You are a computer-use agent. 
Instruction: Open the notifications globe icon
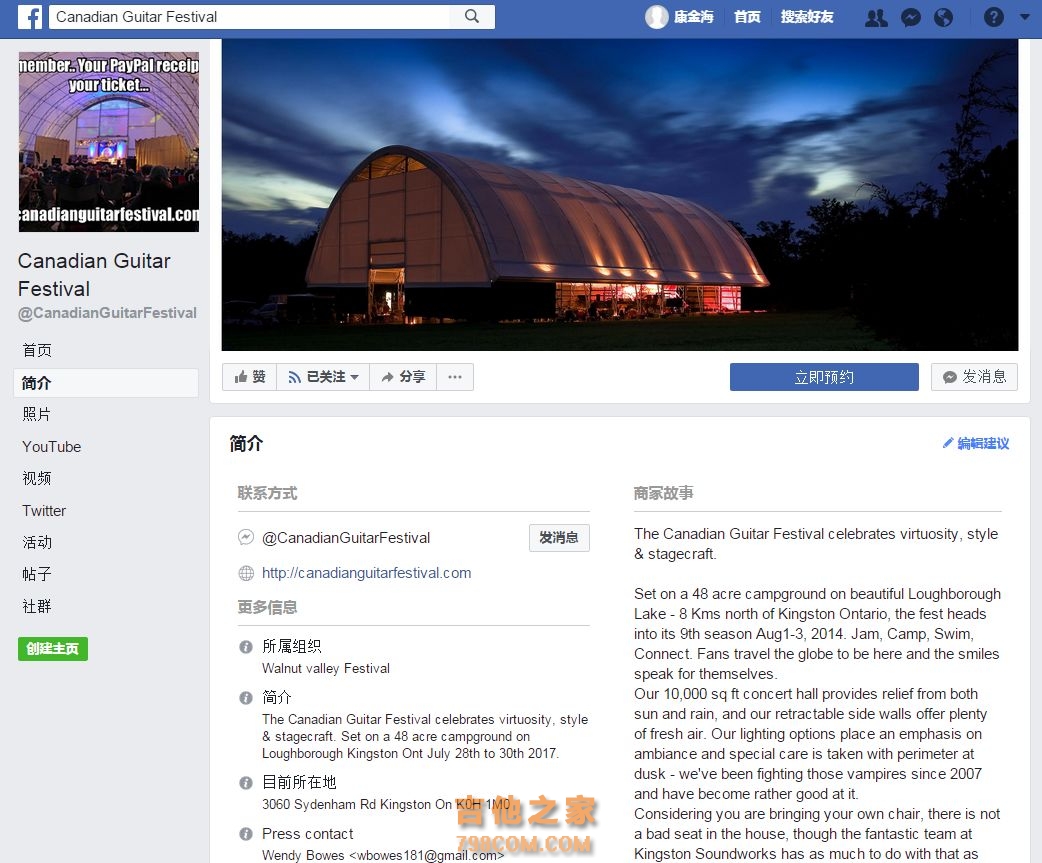[943, 17]
